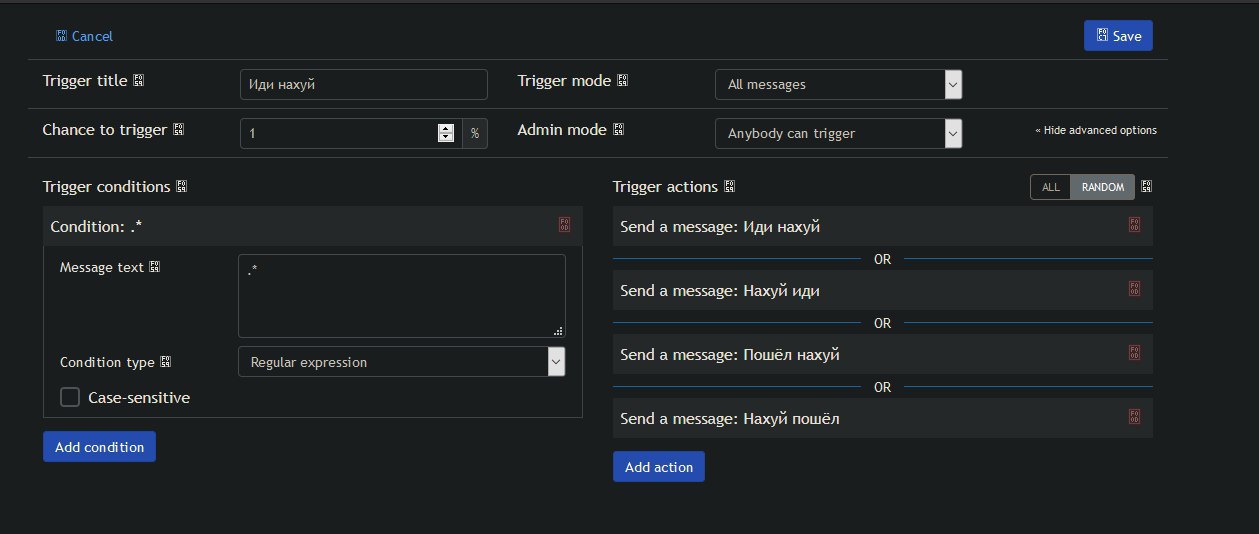Click help icon next to Trigger title
The image size is (1259, 534).
(x=139, y=81)
